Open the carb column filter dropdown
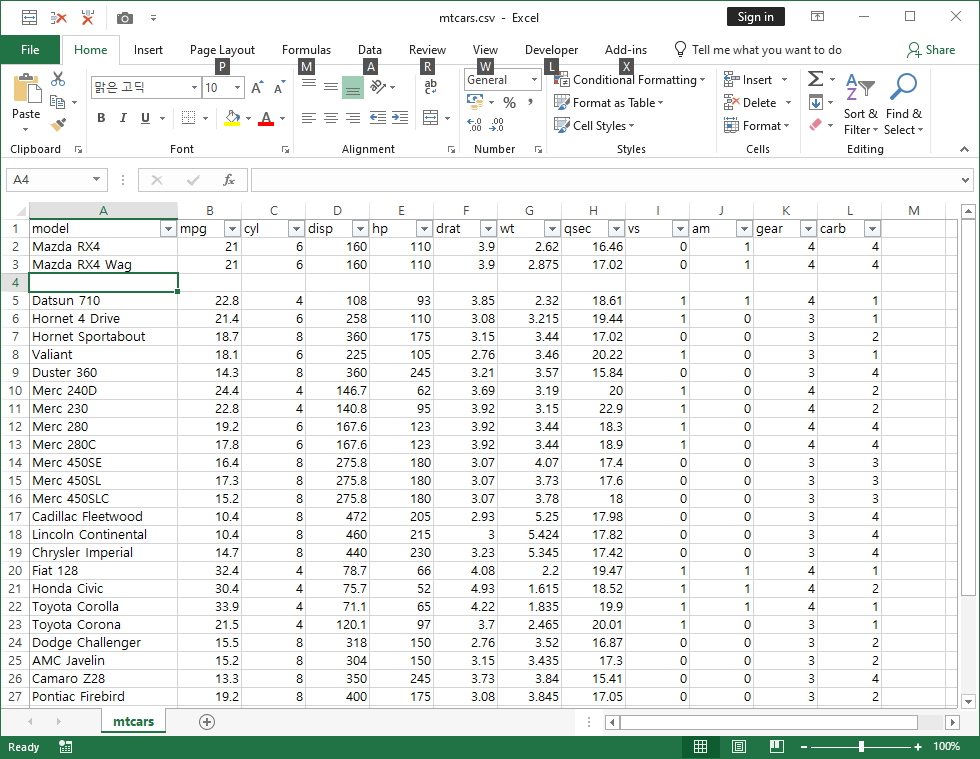 click(872, 229)
